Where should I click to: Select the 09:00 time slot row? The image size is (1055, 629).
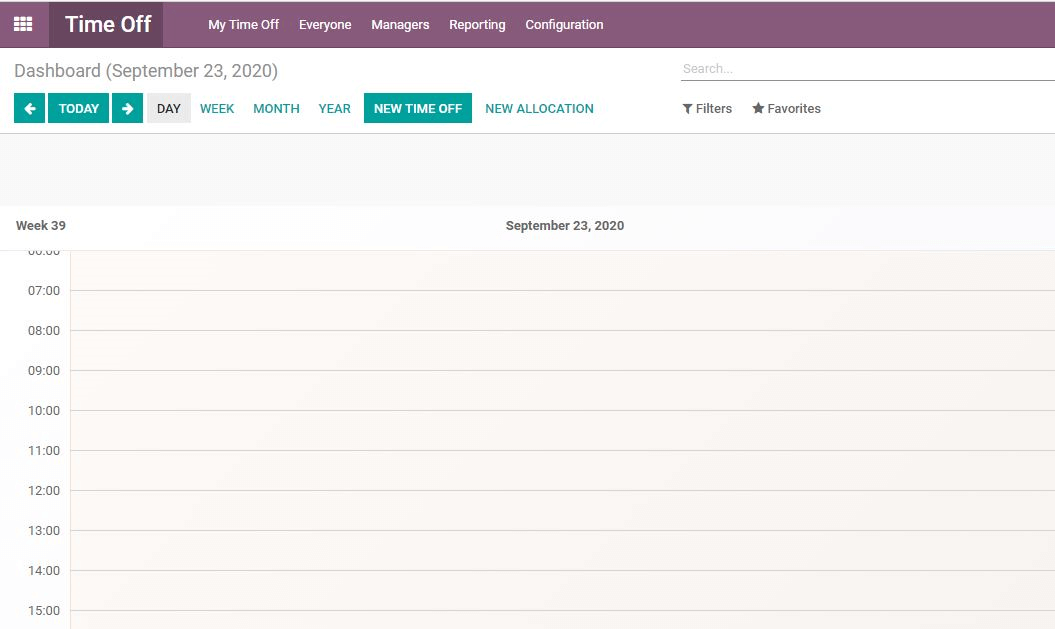pos(562,390)
